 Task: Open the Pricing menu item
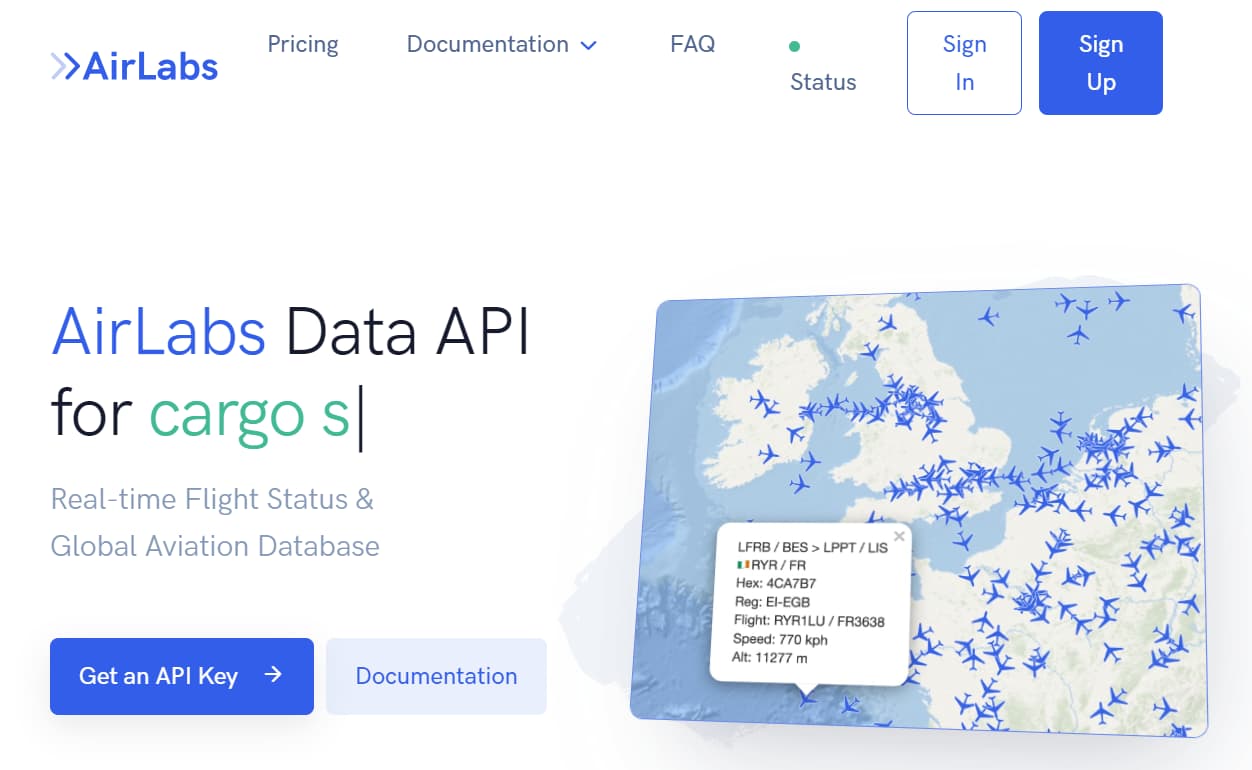pyautogui.click(x=303, y=44)
